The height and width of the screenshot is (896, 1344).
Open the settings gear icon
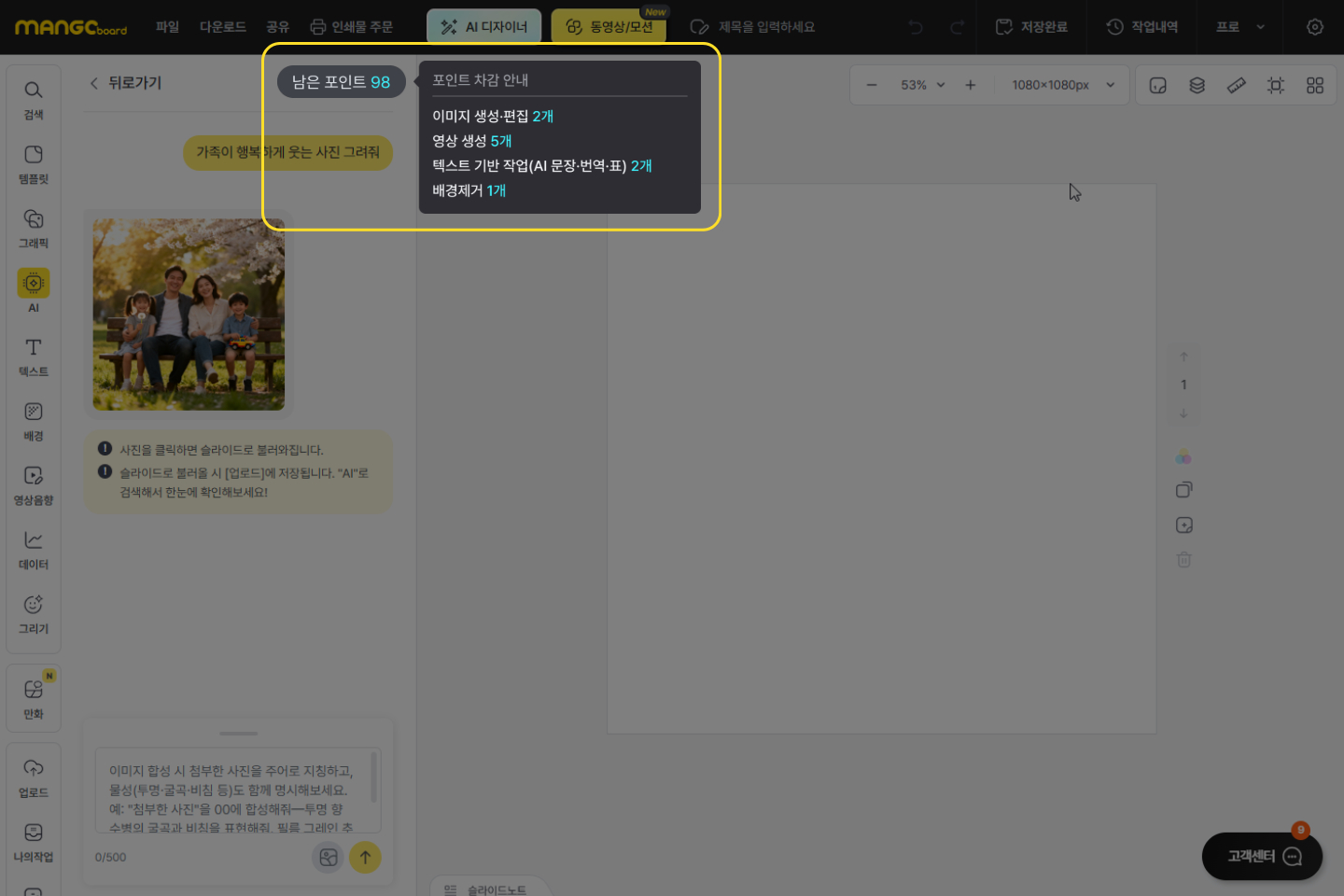(x=1314, y=27)
